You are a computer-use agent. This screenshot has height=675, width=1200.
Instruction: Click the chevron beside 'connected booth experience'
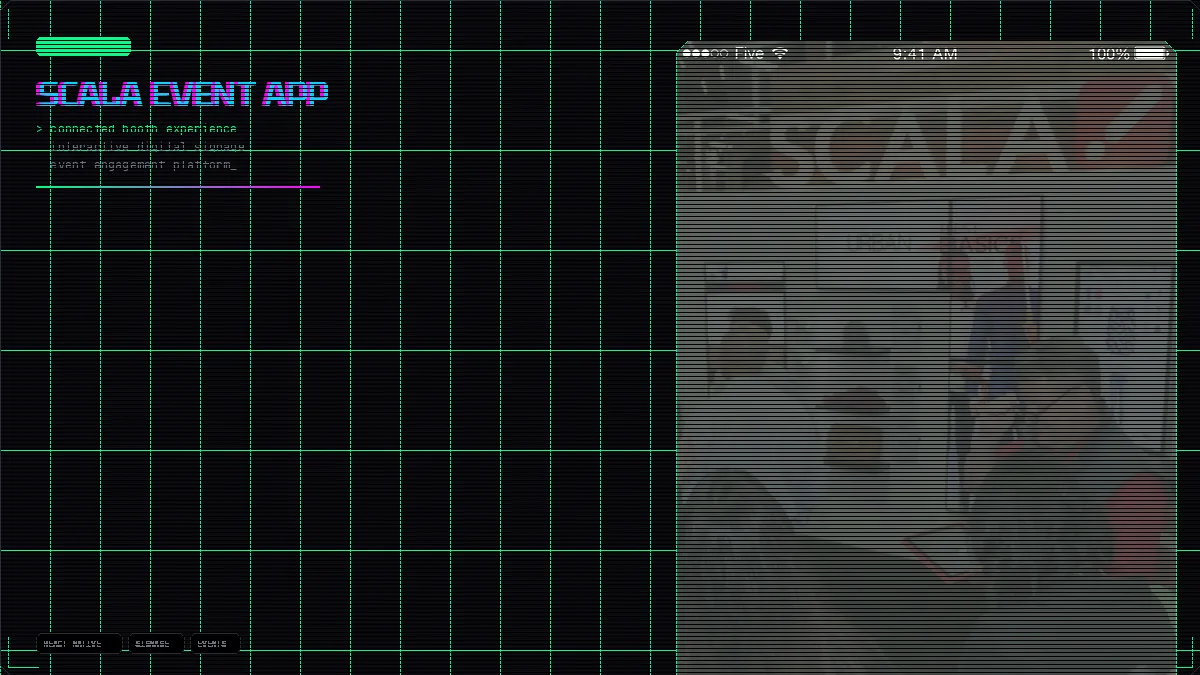pyautogui.click(x=38, y=129)
